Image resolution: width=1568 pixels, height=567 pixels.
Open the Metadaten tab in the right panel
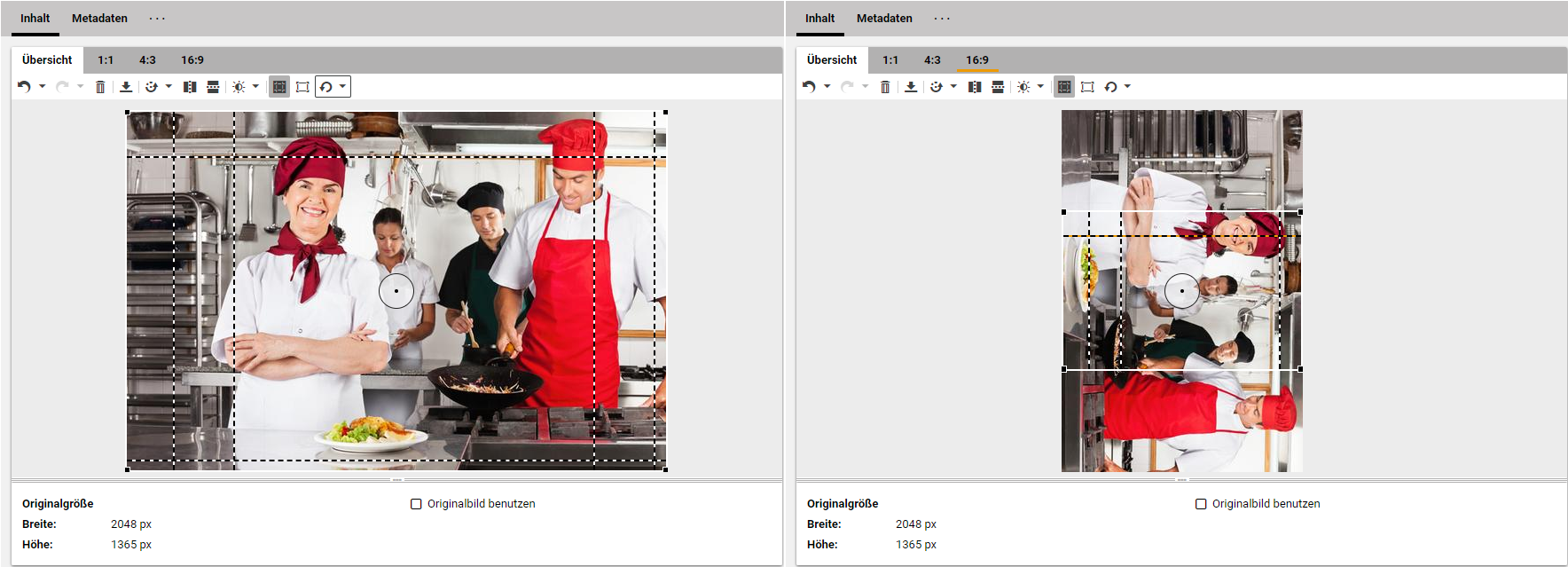[884, 19]
